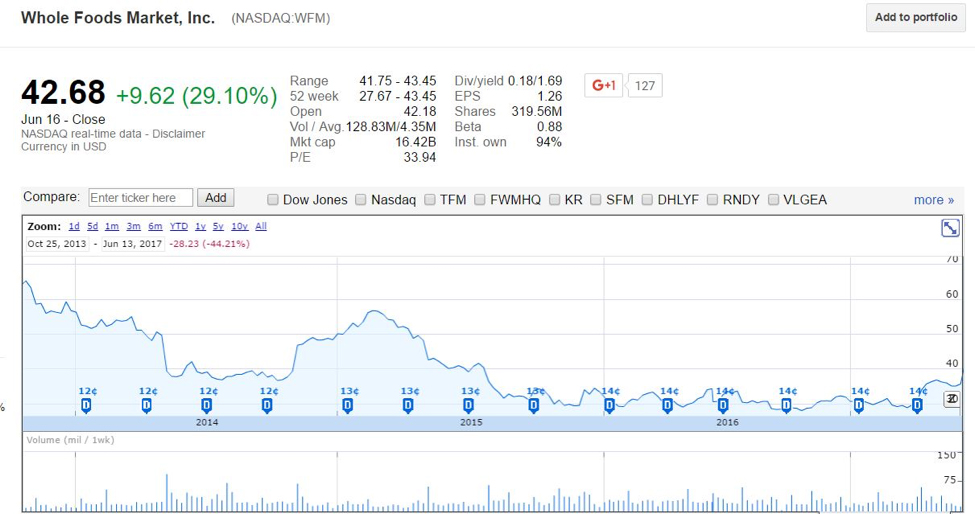The image size is (975, 514).
Task: Select the 5d zoom range
Action: click(x=93, y=226)
